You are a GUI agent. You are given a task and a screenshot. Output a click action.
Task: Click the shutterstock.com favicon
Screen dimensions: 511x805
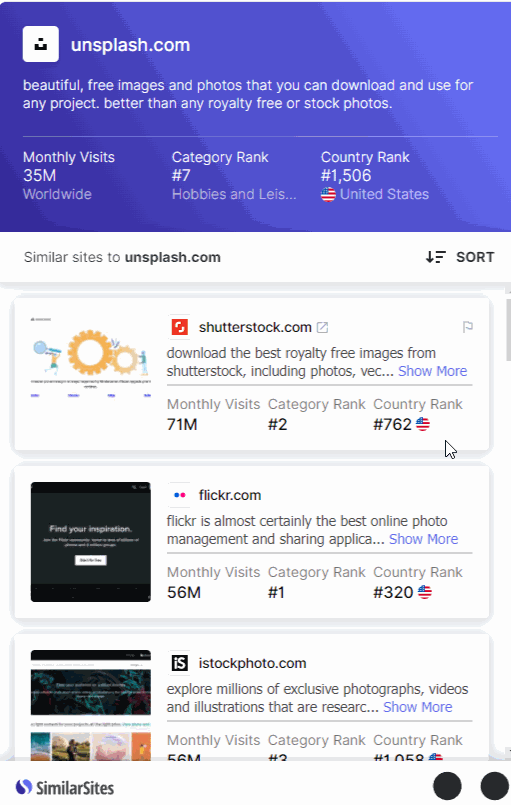(179, 327)
